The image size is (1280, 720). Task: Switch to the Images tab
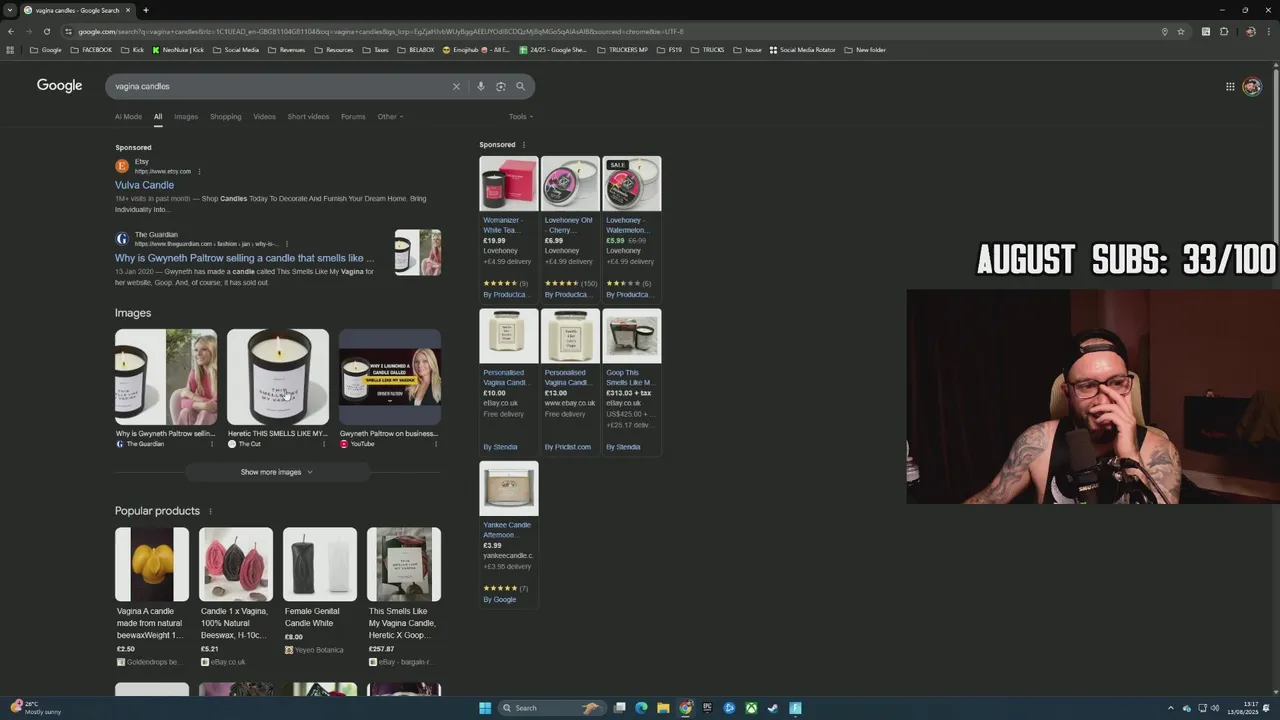click(x=186, y=116)
